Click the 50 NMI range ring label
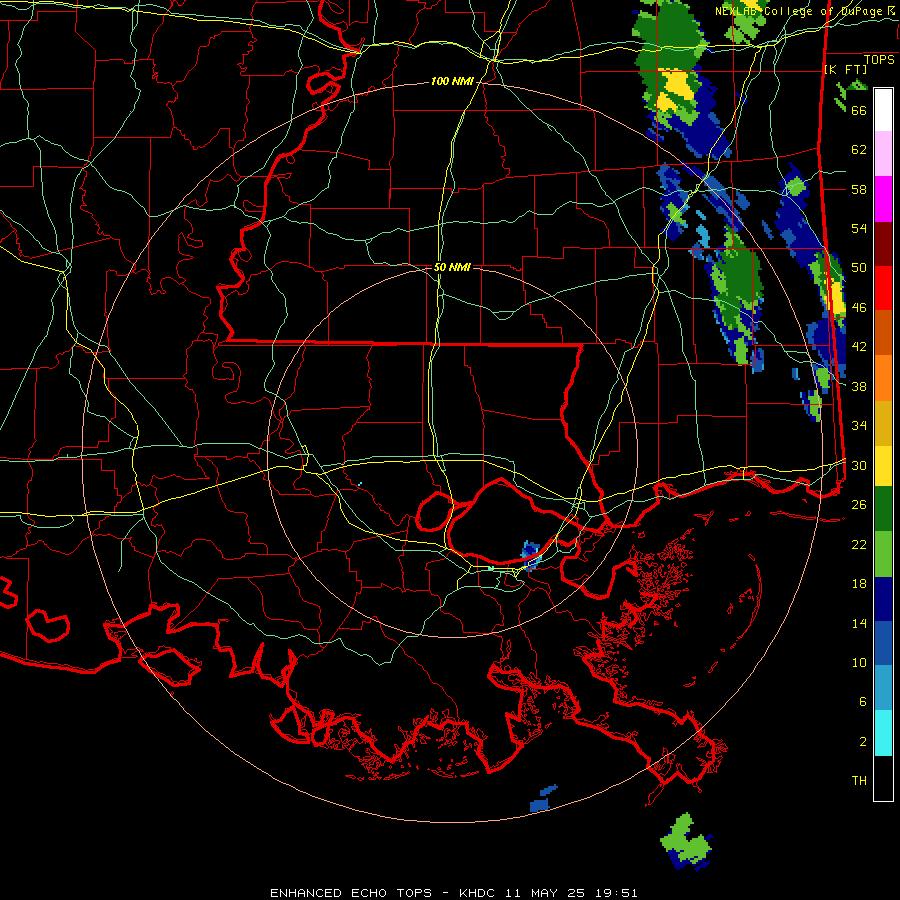This screenshot has height=900, width=900. click(452, 267)
